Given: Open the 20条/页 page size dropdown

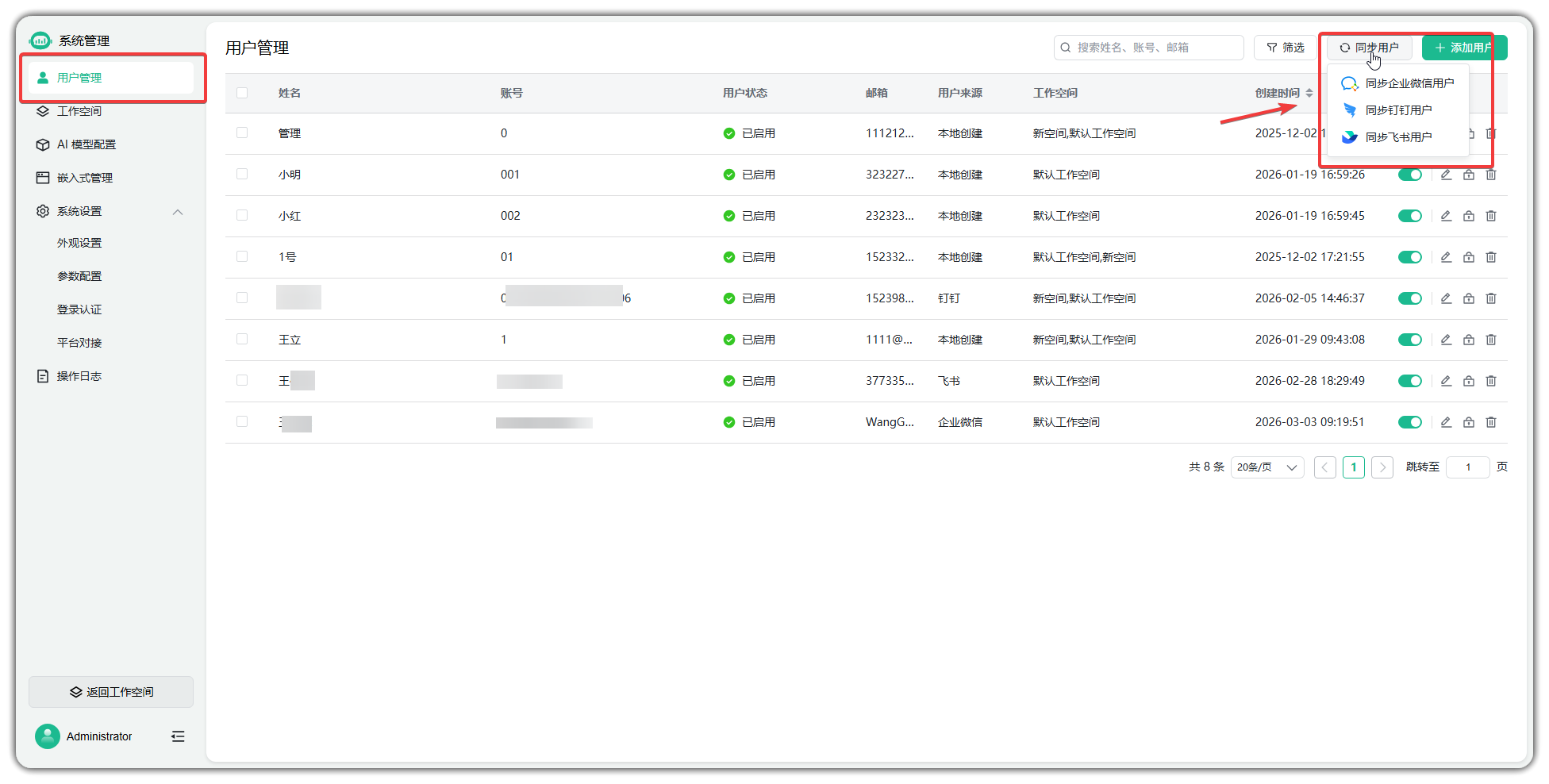Looking at the screenshot, I should tap(1266, 467).
